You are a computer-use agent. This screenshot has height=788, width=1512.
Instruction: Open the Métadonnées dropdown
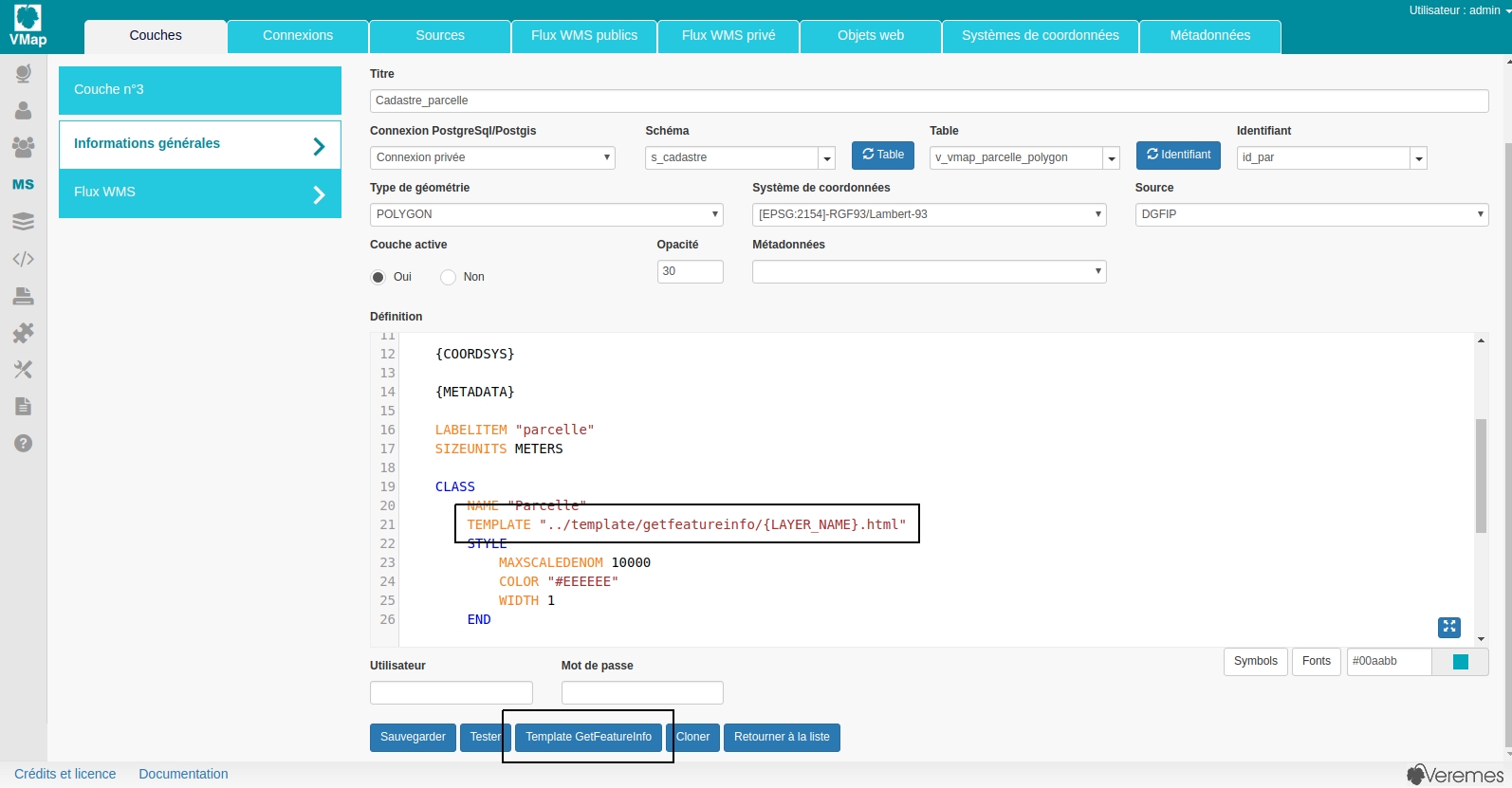pos(930,271)
